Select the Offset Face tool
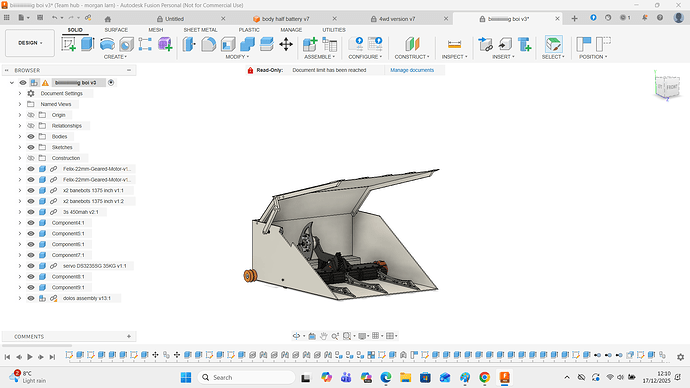690x388 pixels. click(267, 44)
